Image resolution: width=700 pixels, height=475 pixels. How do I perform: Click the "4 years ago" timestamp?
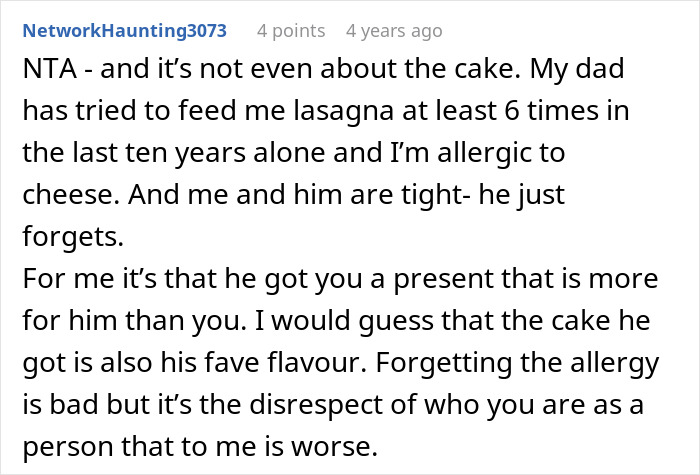click(x=393, y=31)
